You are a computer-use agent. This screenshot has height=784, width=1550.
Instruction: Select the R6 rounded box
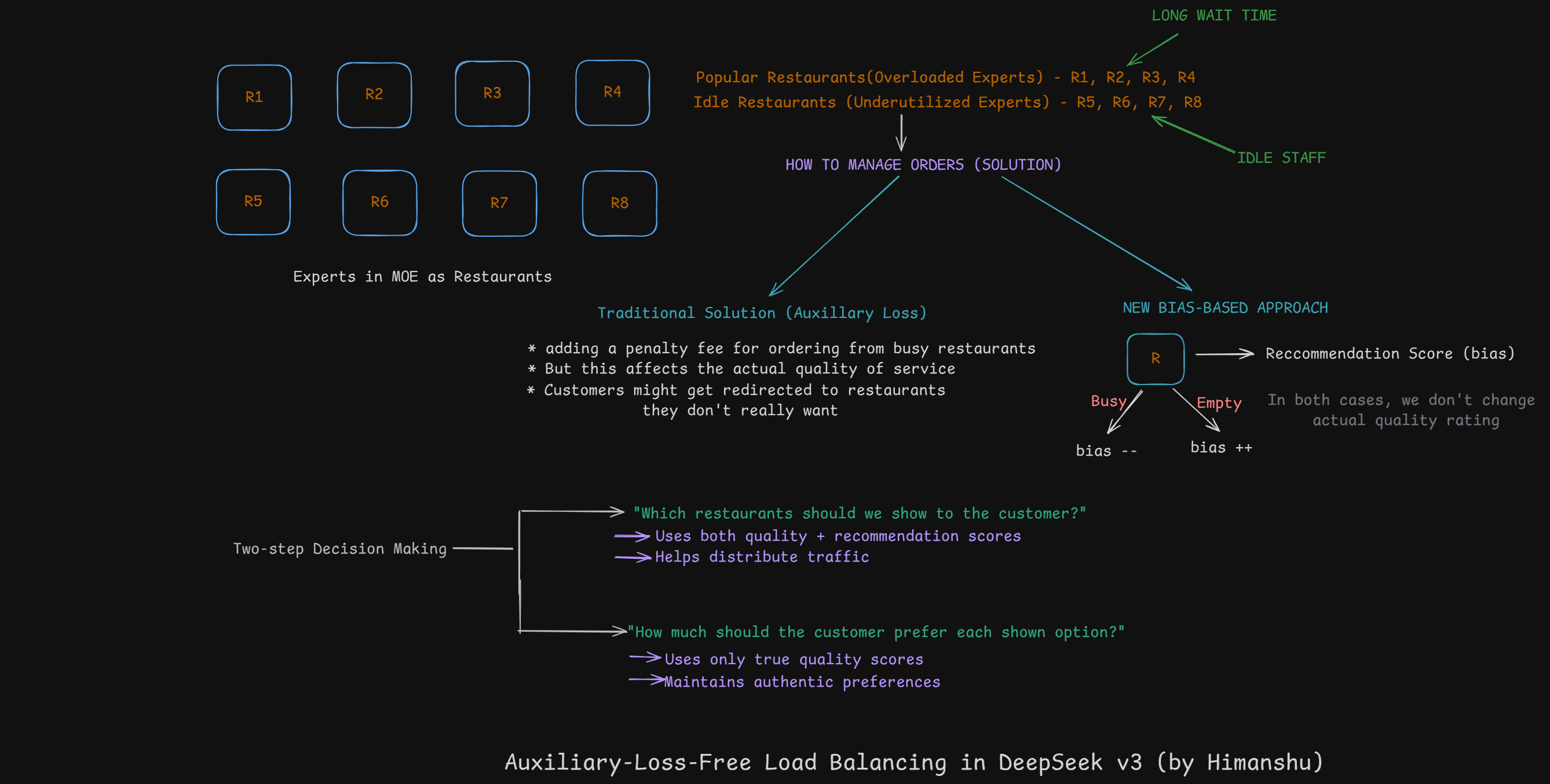click(x=379, y=202)
